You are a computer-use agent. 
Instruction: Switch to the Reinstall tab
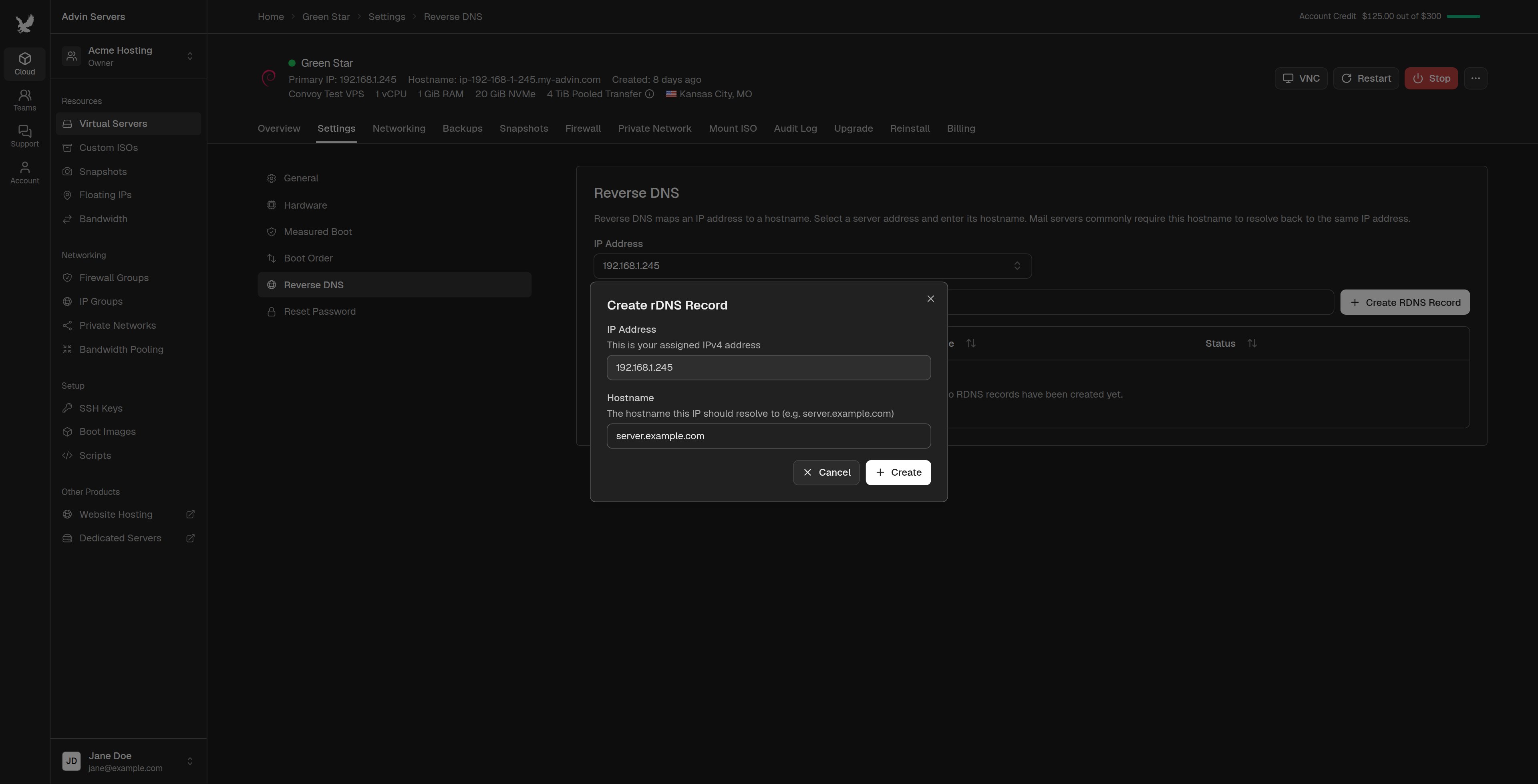[x=910, y=129]
